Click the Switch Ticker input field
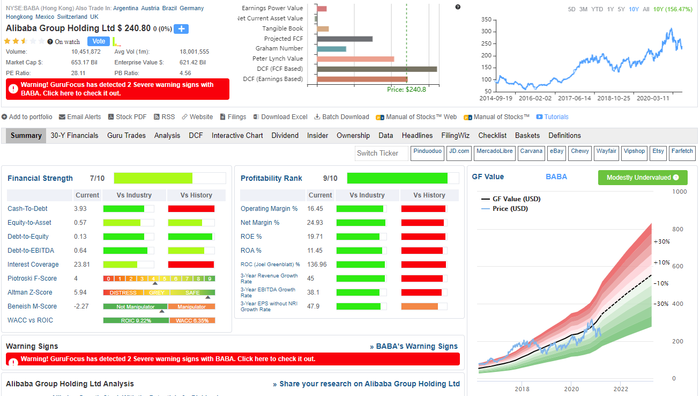700x396 pixels. point(382,153)
